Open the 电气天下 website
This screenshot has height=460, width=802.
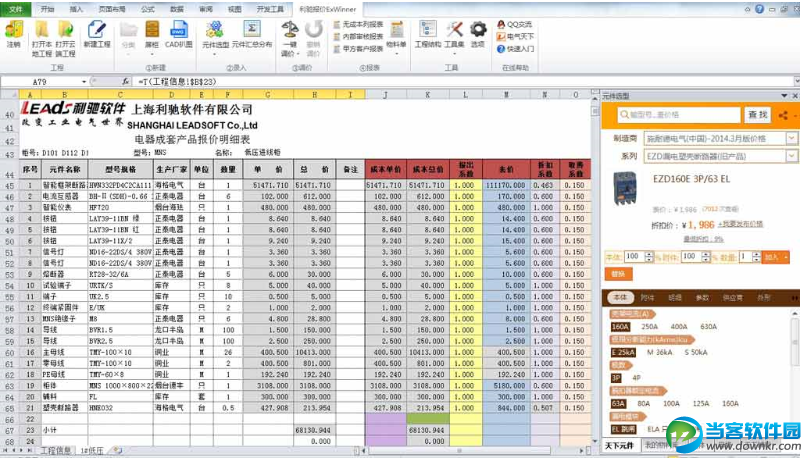click(515, 37)
